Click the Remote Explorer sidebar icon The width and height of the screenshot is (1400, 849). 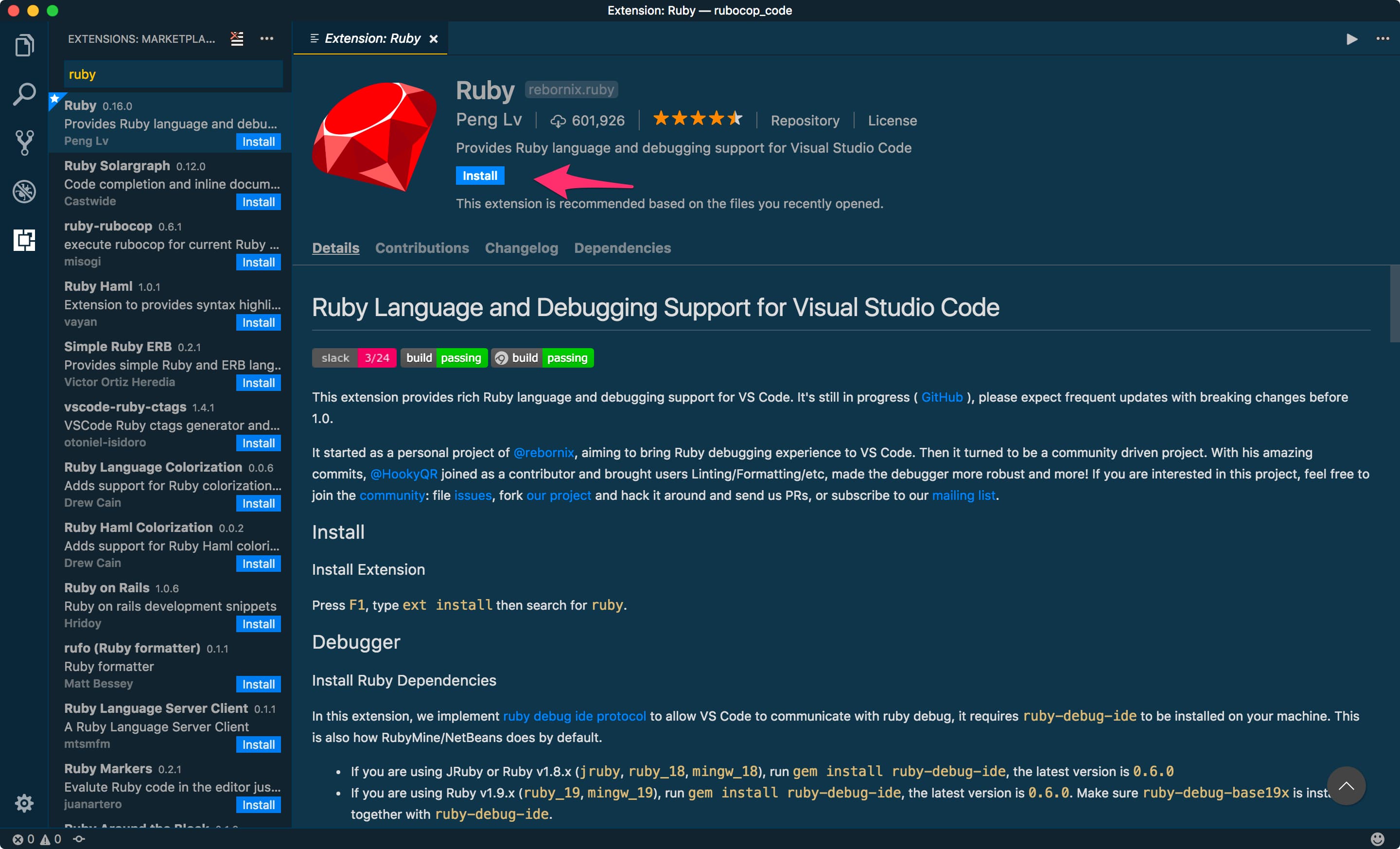(x=25, y=240)
